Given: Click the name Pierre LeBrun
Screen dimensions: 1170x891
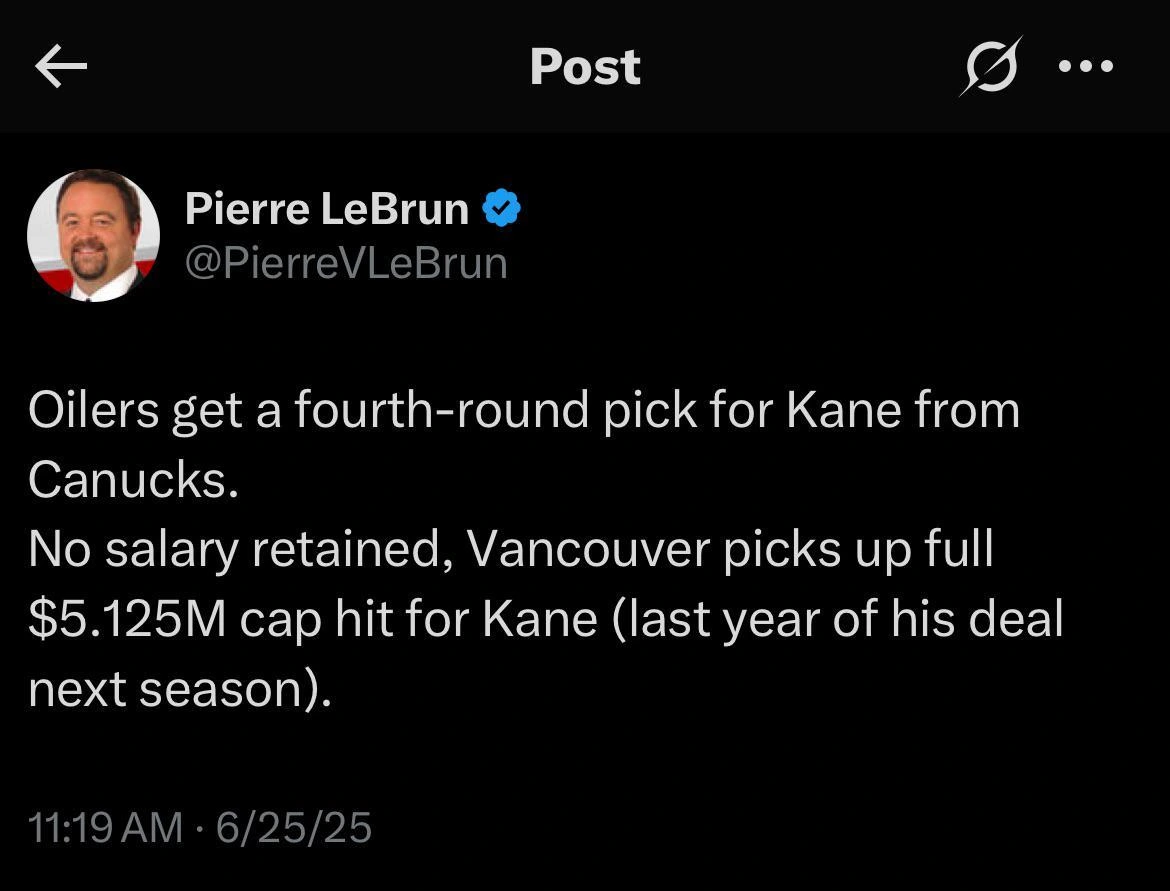Looking at the screenshot, I should 326,208.
